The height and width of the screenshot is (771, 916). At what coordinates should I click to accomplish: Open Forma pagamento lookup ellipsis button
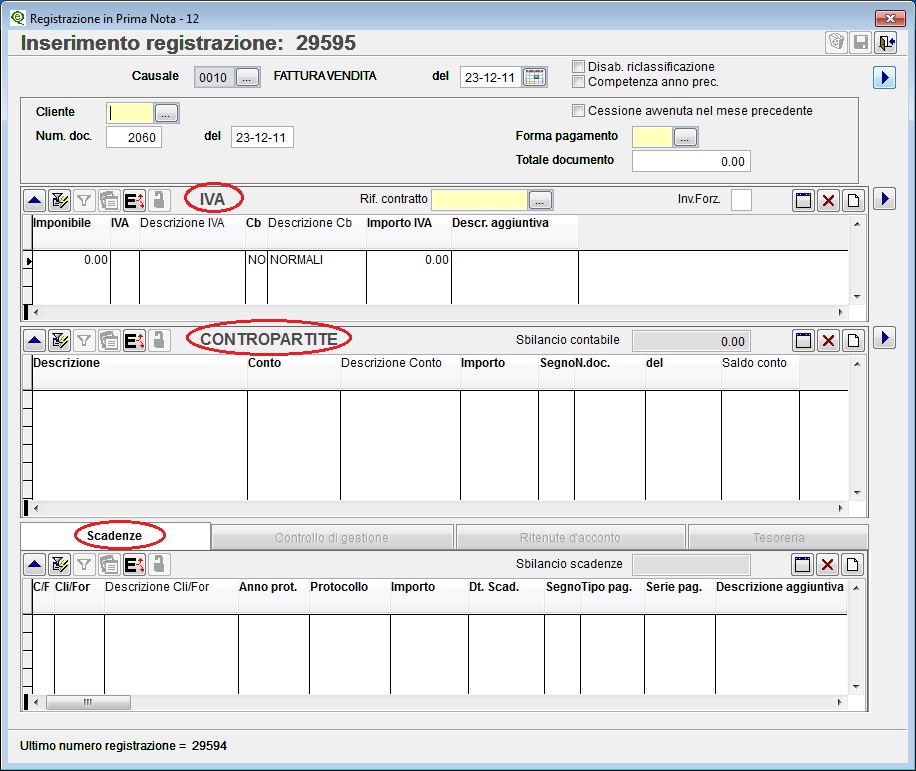coord(685,137)
